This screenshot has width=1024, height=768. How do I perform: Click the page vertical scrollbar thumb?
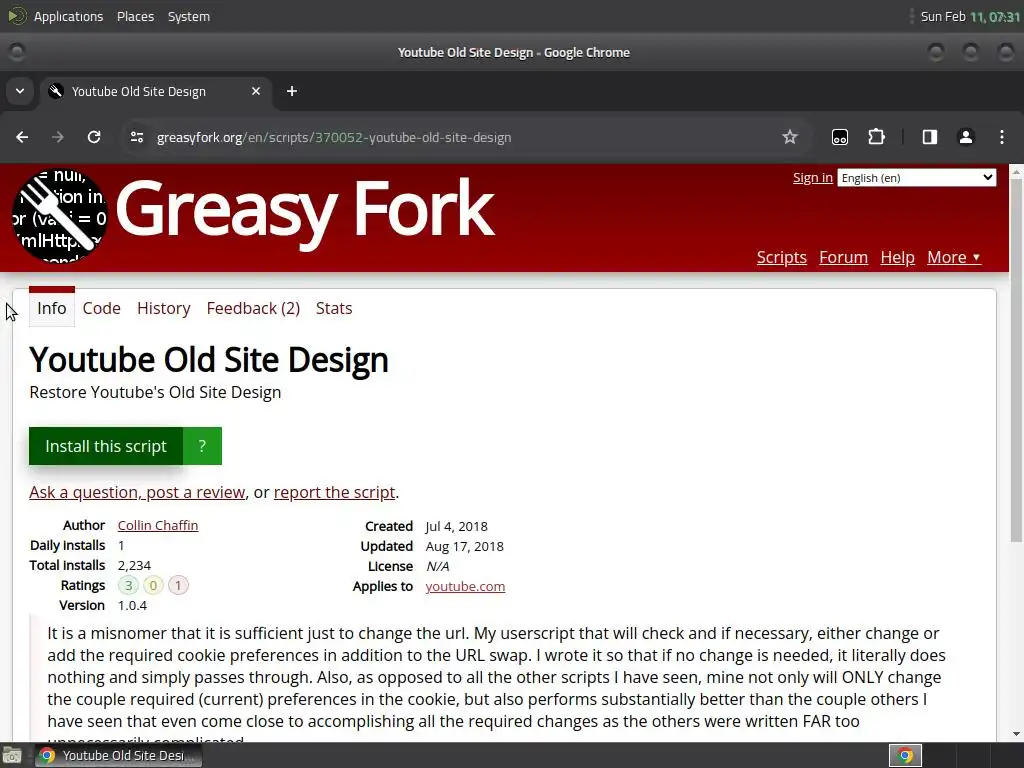[x=1016, y=361]
